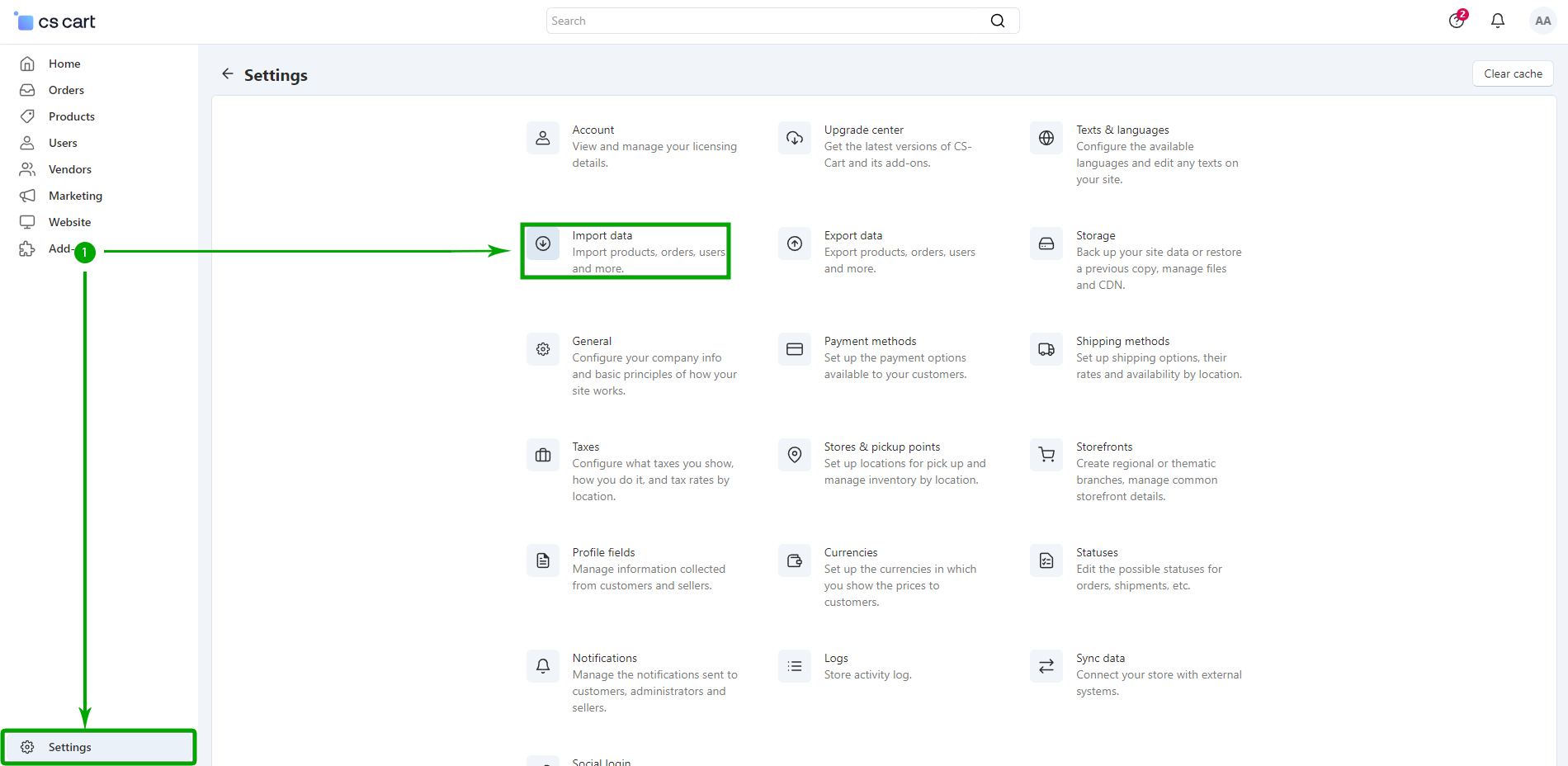
Task: Click the back arrow beside Settings title
Action: coord(228,74)
